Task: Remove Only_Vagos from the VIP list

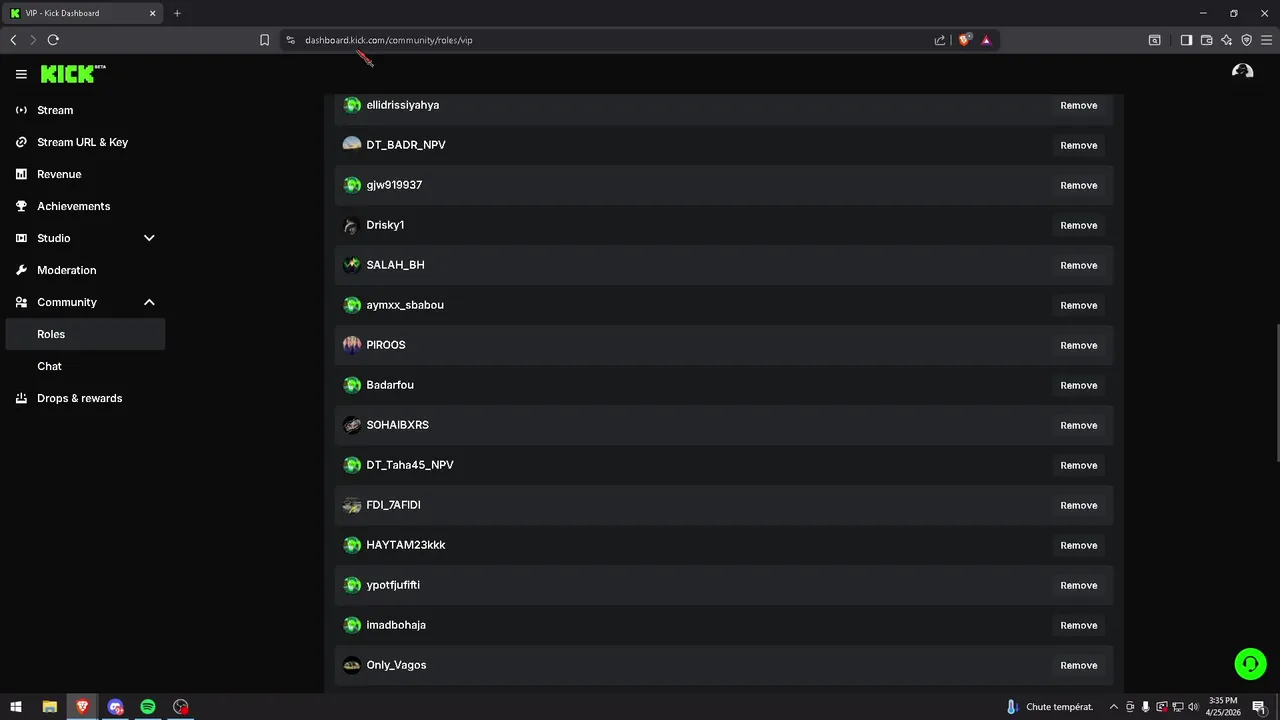Action: (x=1078, y=665)
